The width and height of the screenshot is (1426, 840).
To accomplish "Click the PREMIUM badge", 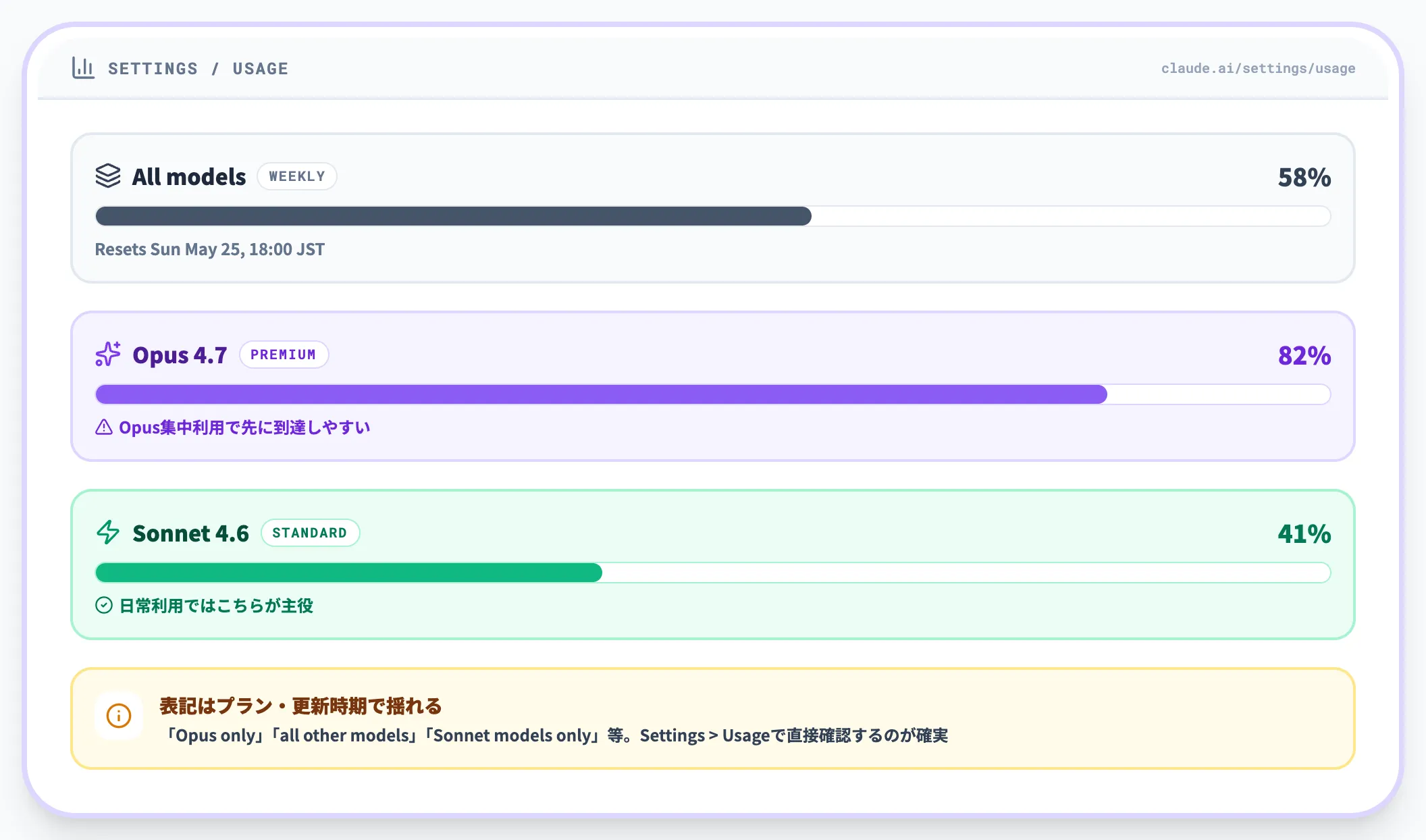I will tap(284, 355).
